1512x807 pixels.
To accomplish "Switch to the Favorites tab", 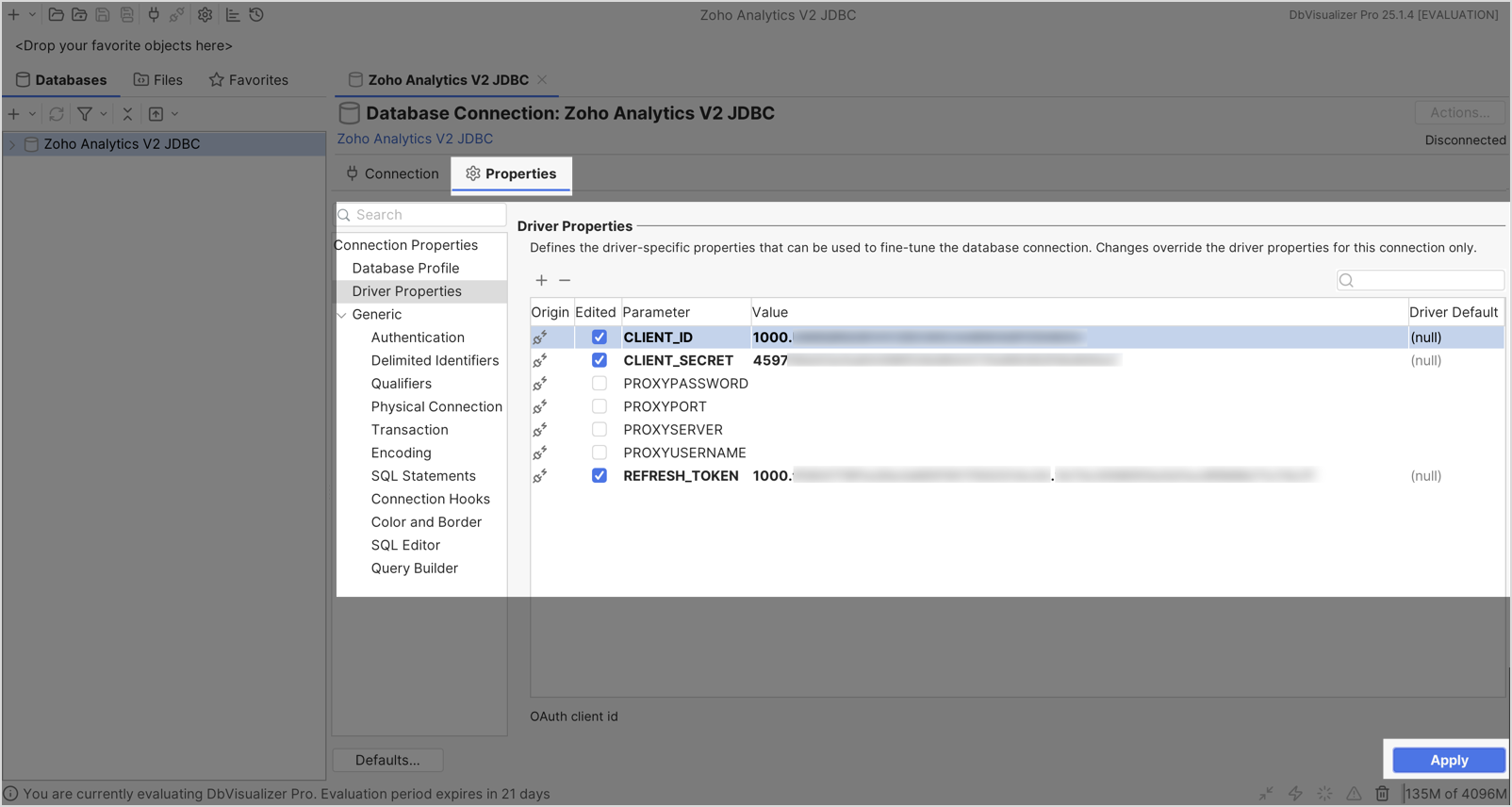I will tap(249, 80).
